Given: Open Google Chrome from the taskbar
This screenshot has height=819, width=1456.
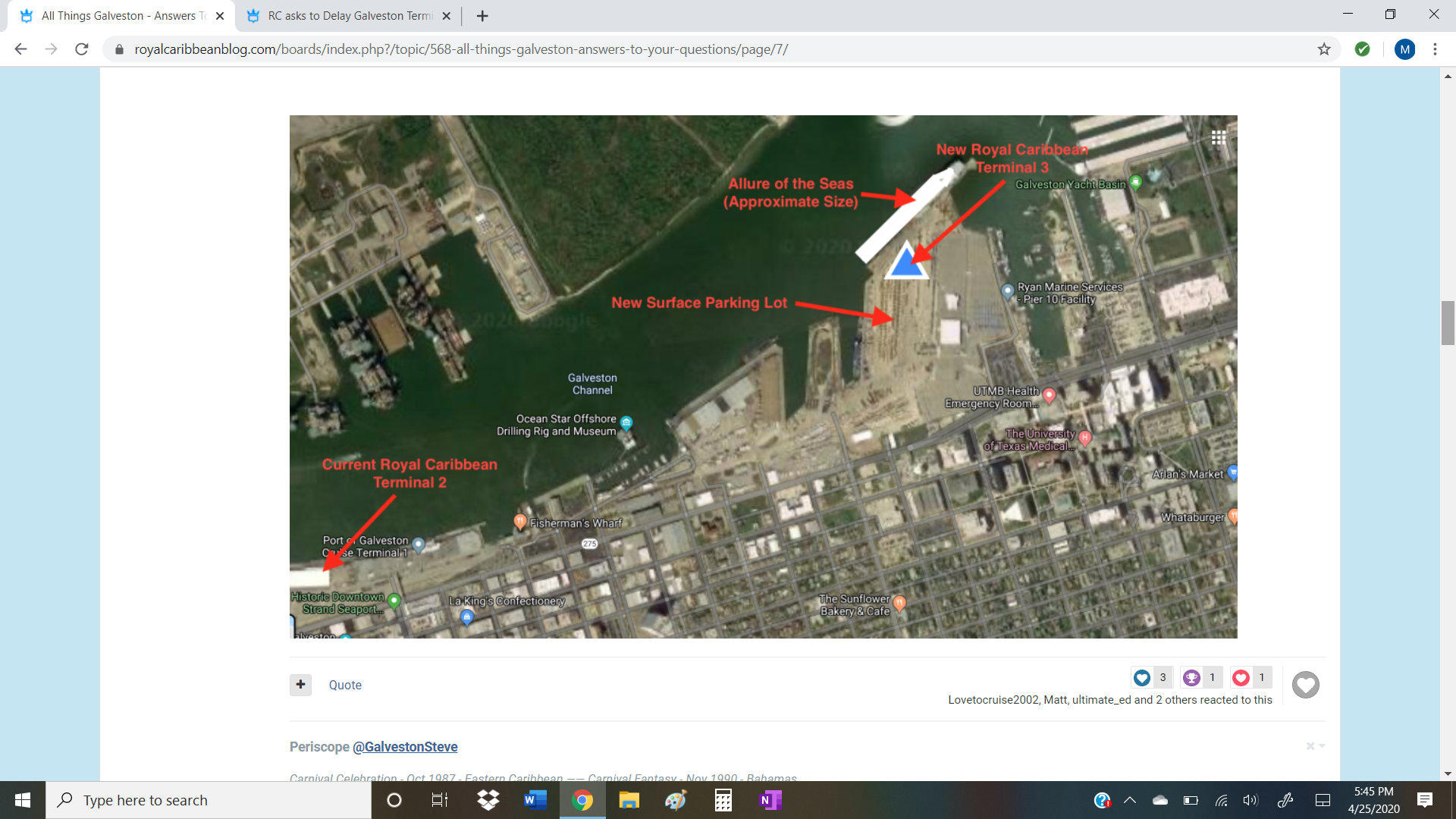Looking at the screenshot, I should [582, 800].
